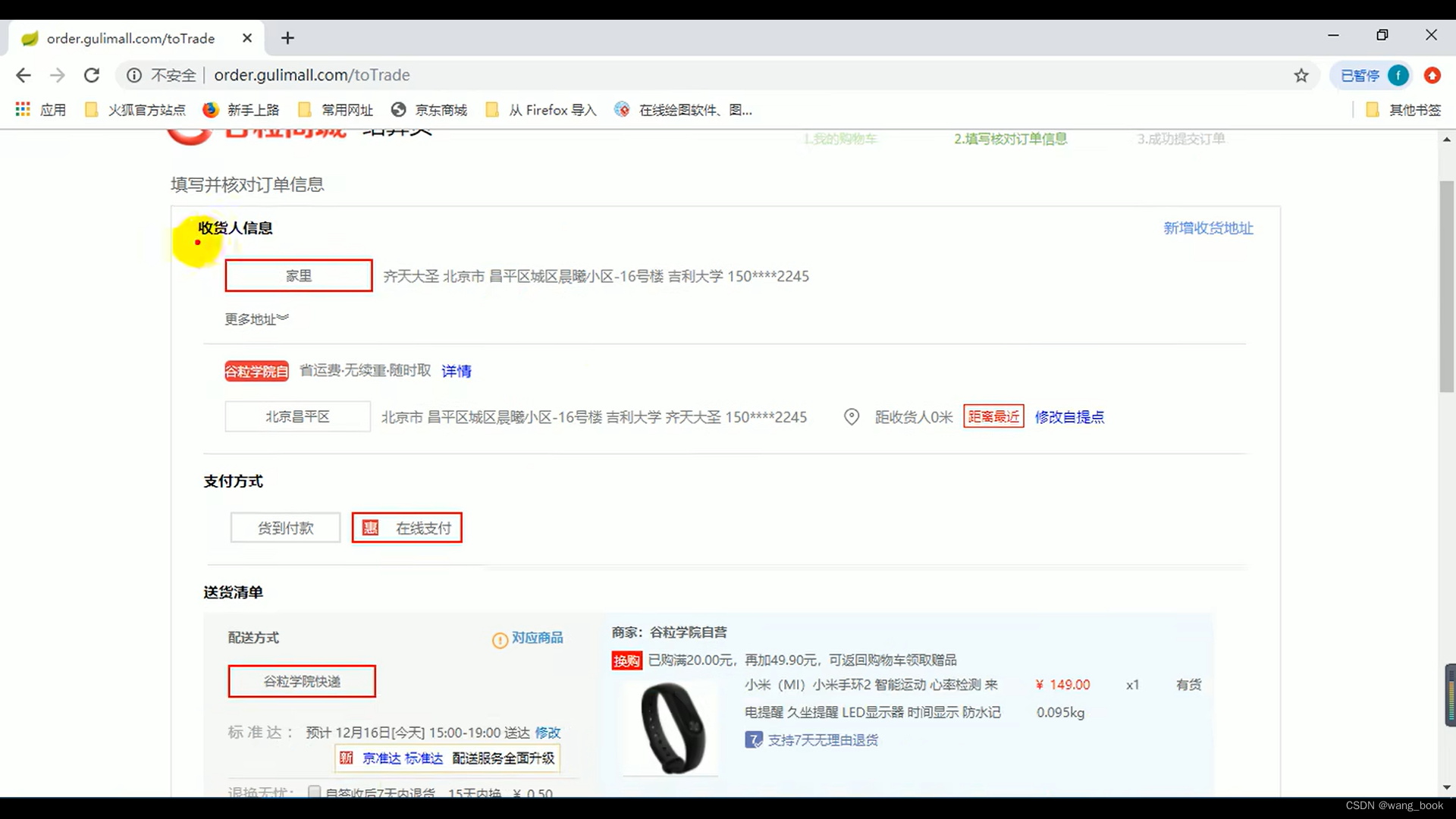Select 谷粒学院快递 delivery method
The height and width of the screenshot is (819, 1456).
click(x=302, y=681)
